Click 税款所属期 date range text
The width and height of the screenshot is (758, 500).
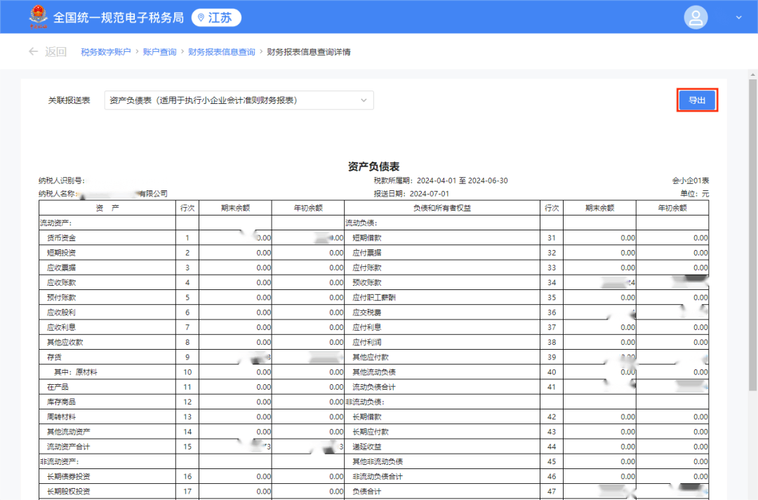coord(440,180)
